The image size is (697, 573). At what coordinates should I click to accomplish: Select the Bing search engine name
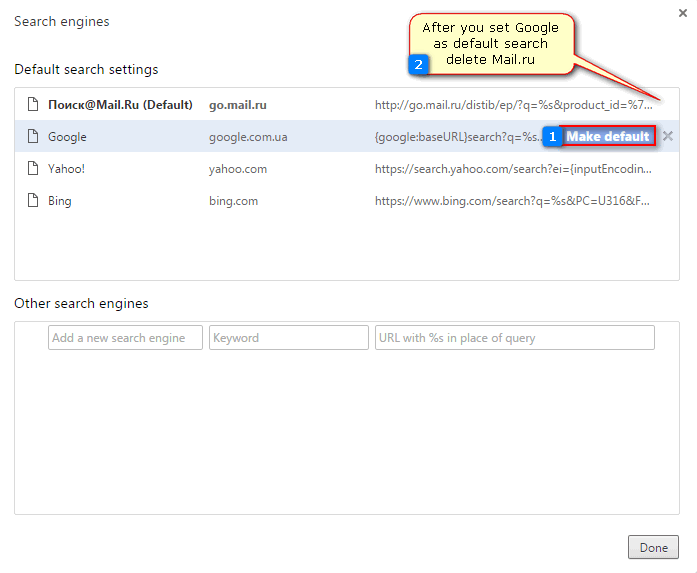pyautogui.click(x=60, y=201)
